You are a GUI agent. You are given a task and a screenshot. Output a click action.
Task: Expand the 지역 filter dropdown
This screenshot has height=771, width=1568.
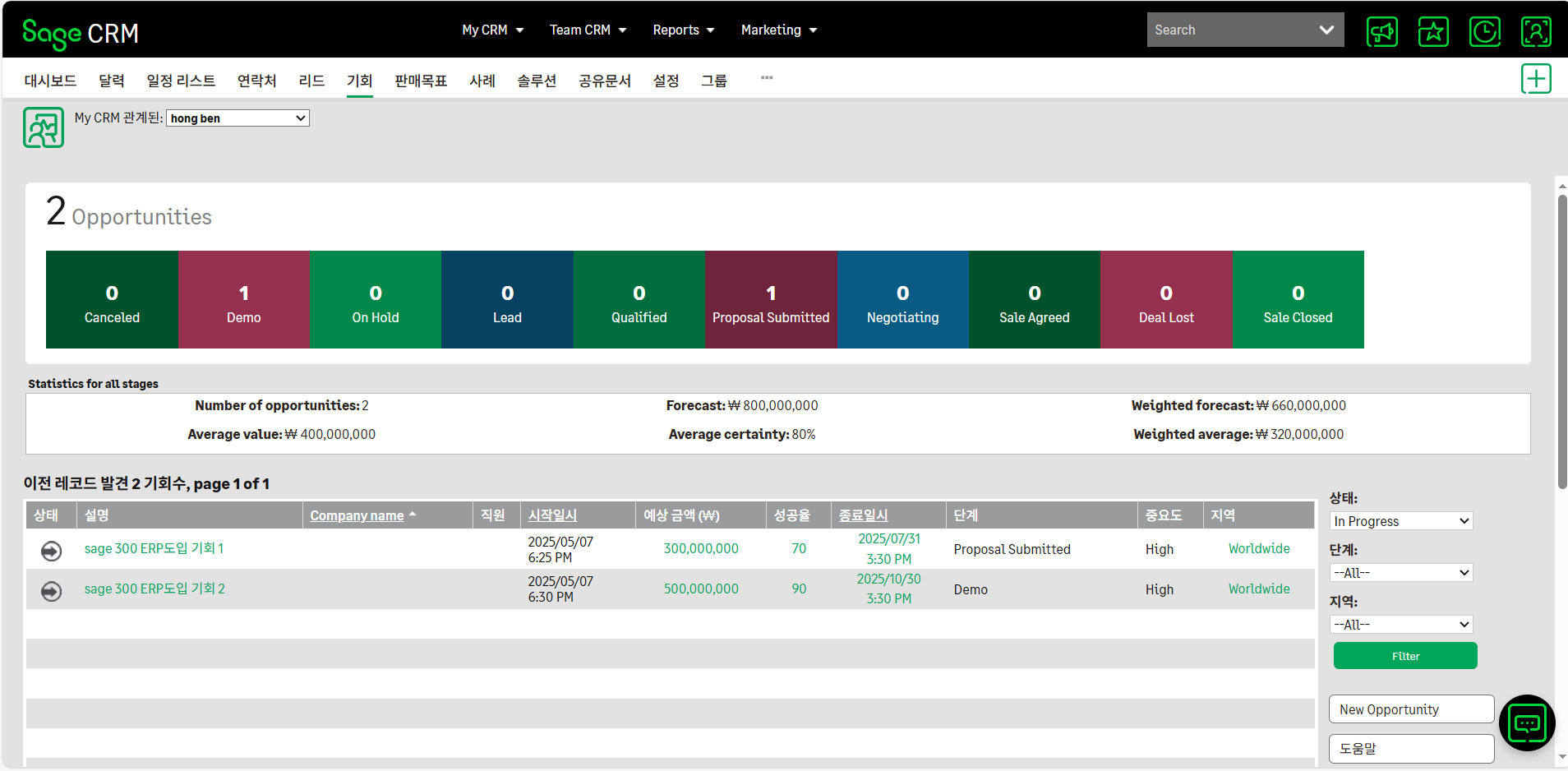1400,625
